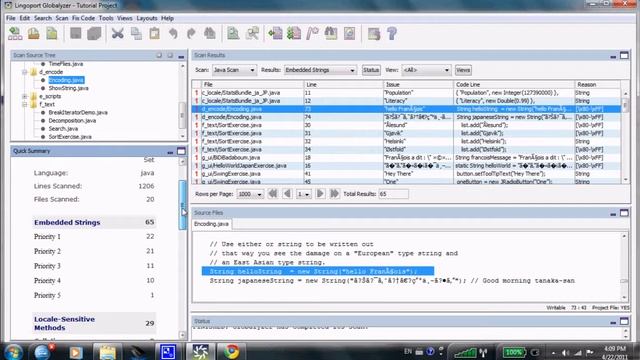This screenshot has width=640, height=360.
Task: Open the Layouts menu
Action: point(147,18)
